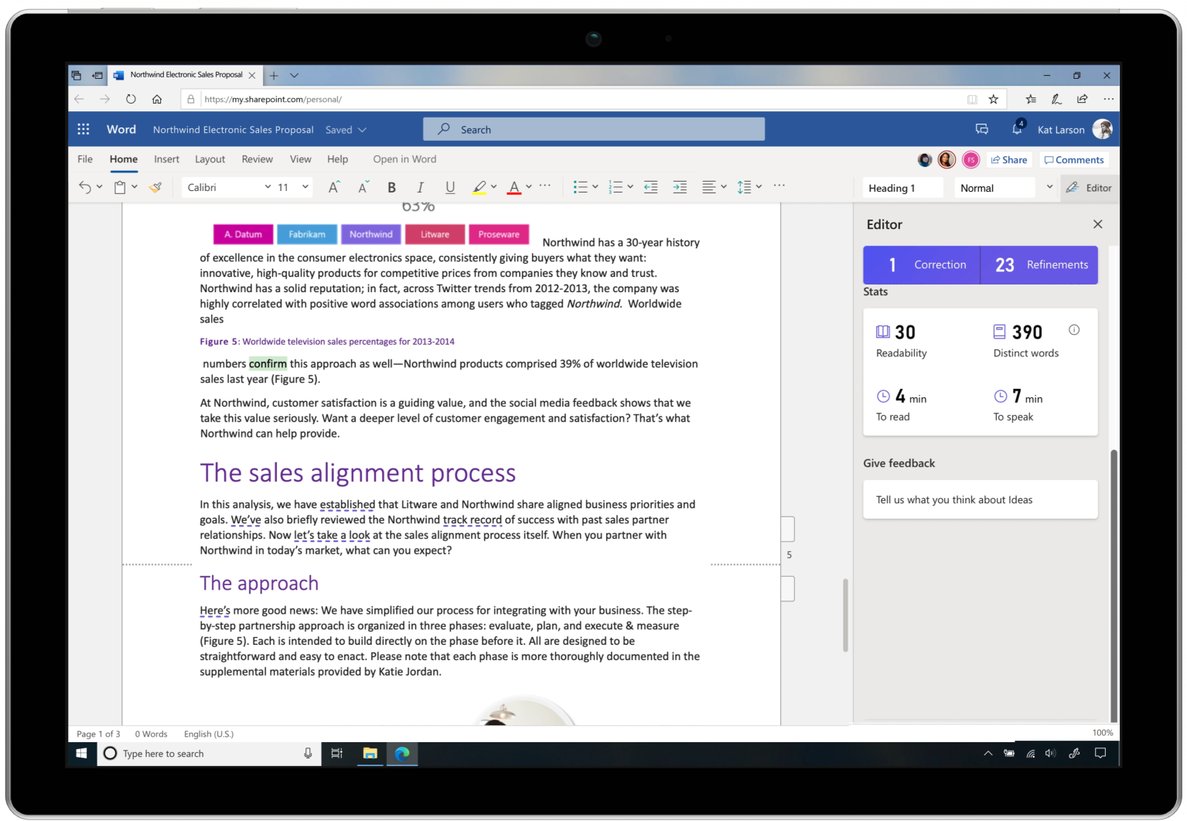Open the Saved status dropdown

pos(345,129)
